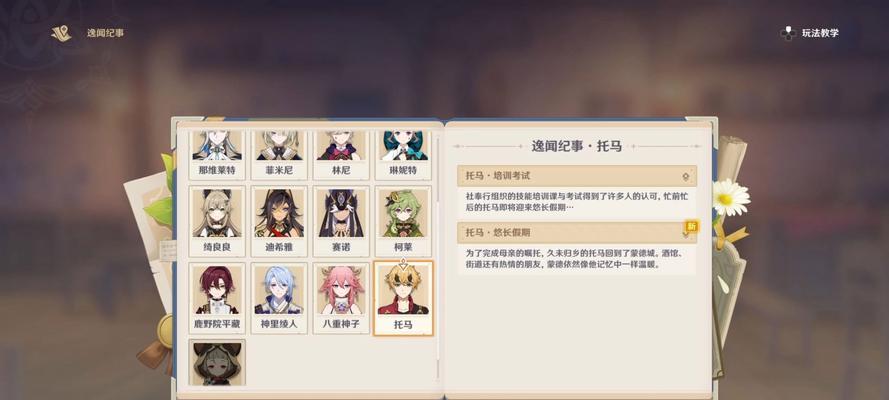Choose 神里绫人 portrait card

click(x=279, y=298)
